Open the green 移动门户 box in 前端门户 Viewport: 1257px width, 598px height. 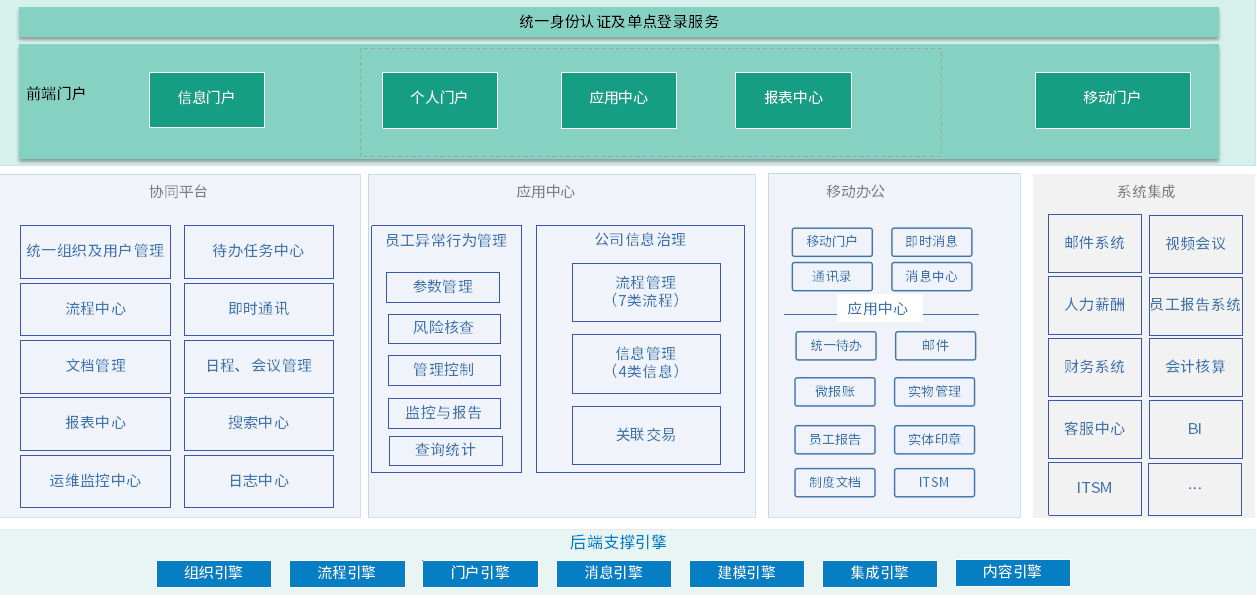tap(1113, 100)
